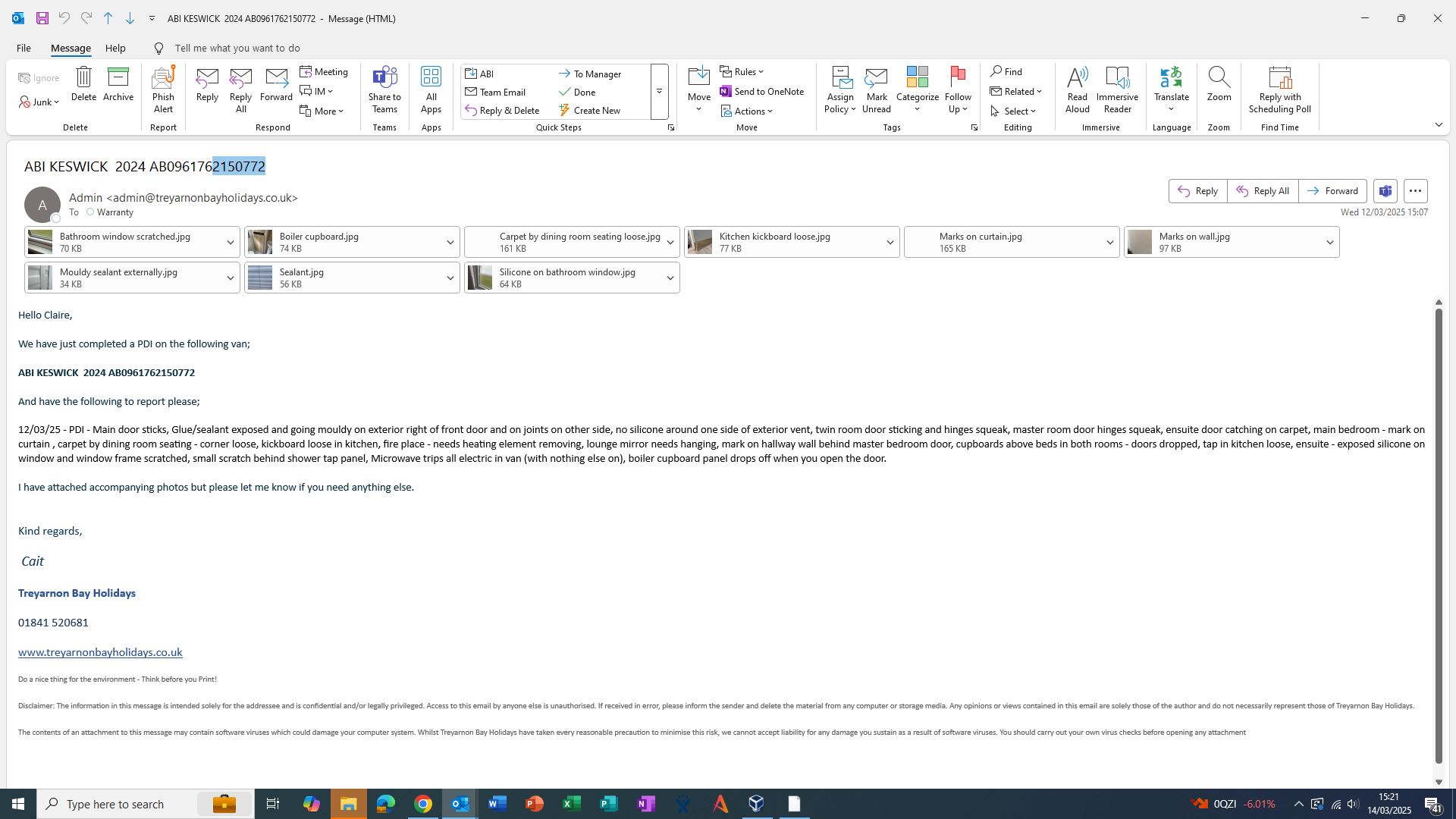The width and height of the screenshot is (1456, 819).
Task: Expand dropdown for Boiler cupboard.jpg attachment
Action: coord(450,243)
